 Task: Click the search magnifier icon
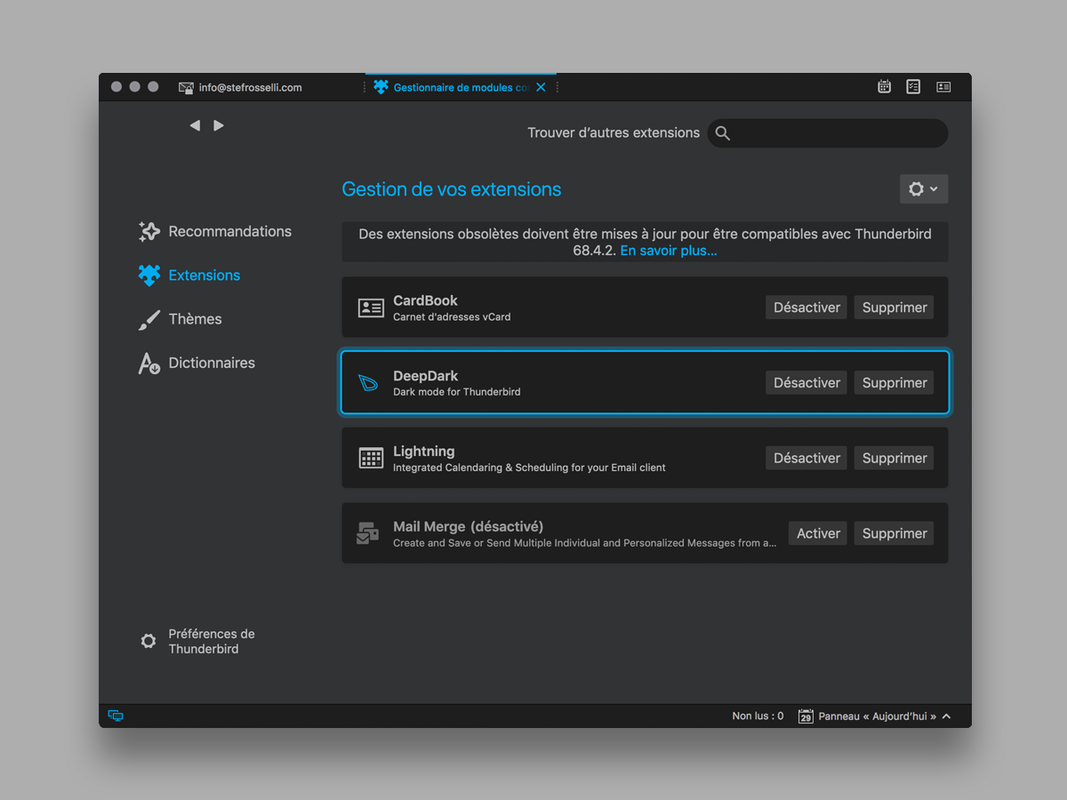pos(723,133)
